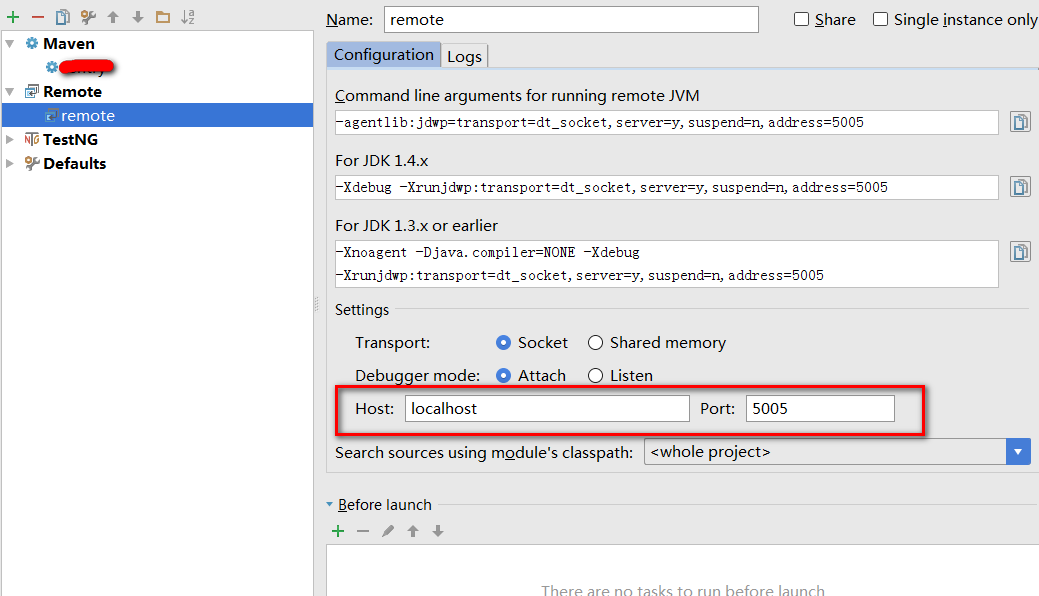
Task: Enable the Share checkbox
Action: 801,20
